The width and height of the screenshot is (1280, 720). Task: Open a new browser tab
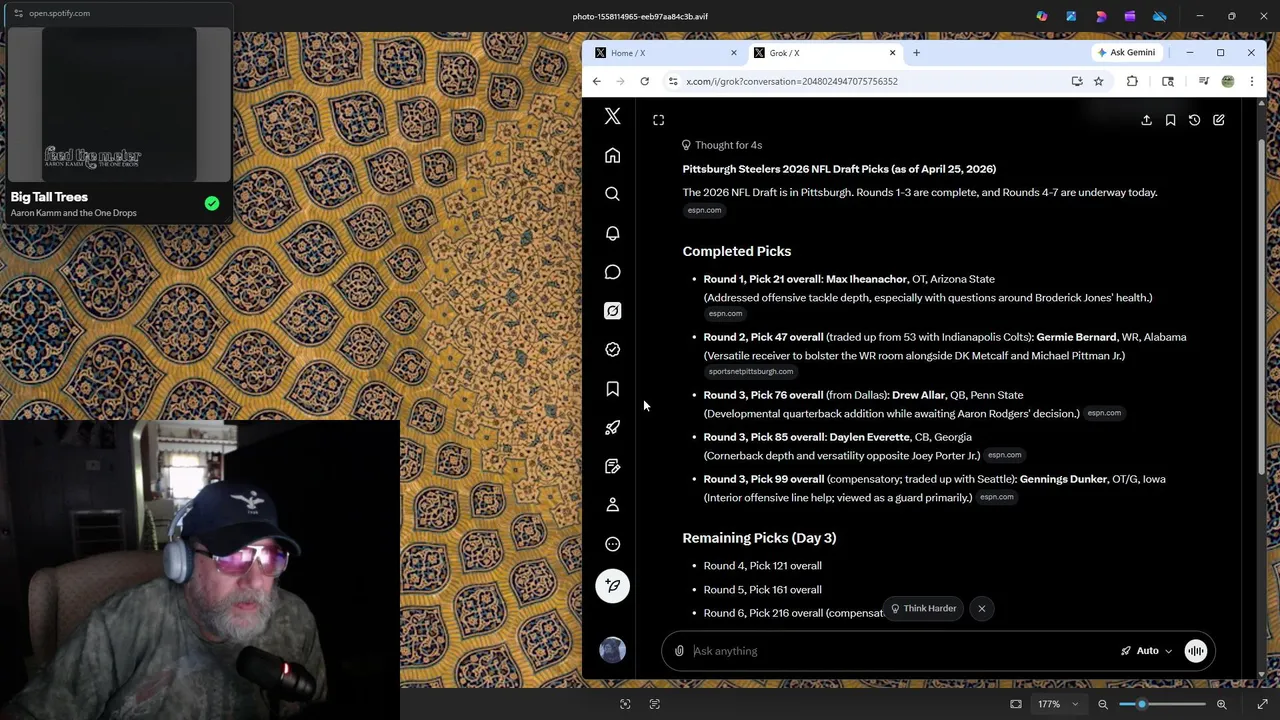tap(916, 53)
